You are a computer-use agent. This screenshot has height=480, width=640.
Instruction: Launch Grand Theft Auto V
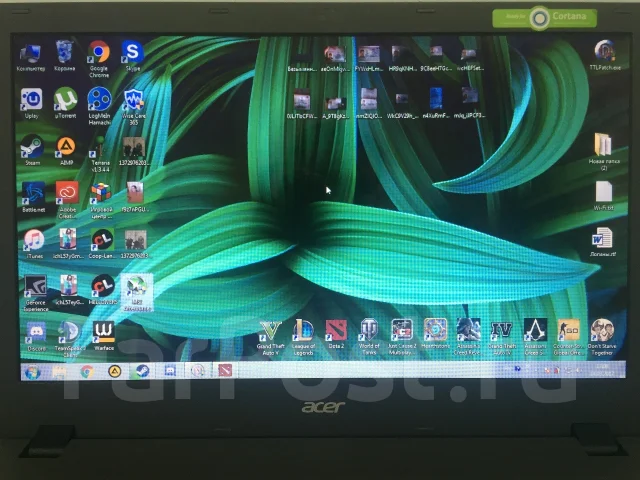coord(270,337)
